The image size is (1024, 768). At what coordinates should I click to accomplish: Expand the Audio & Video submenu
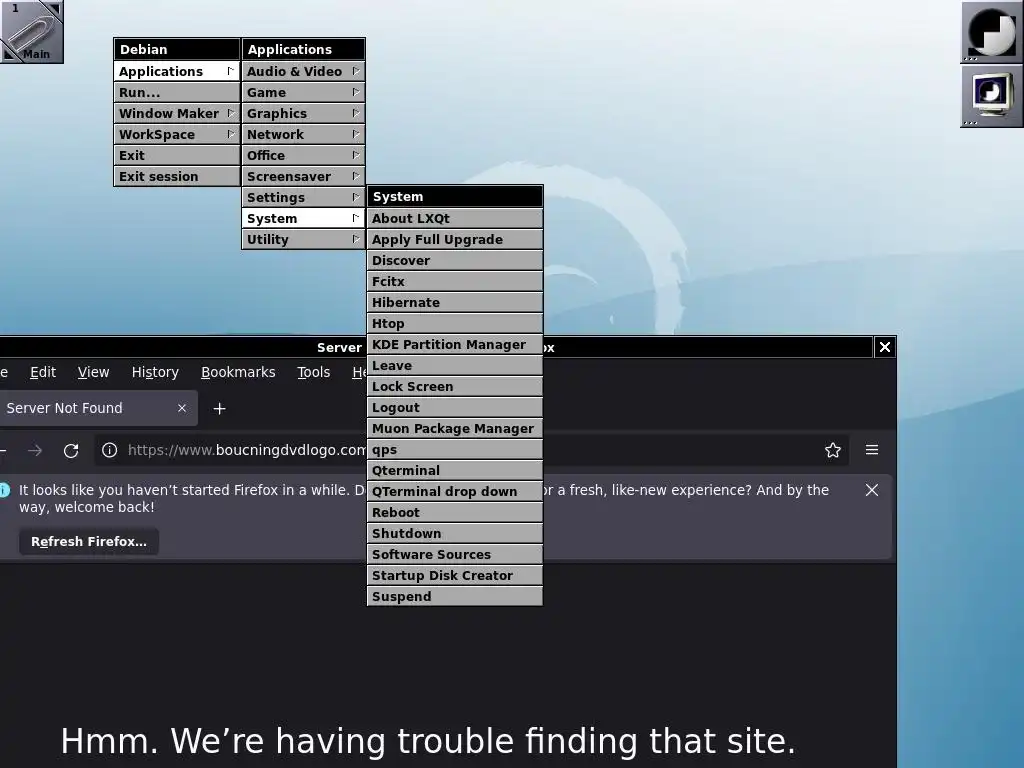(303, 71)
